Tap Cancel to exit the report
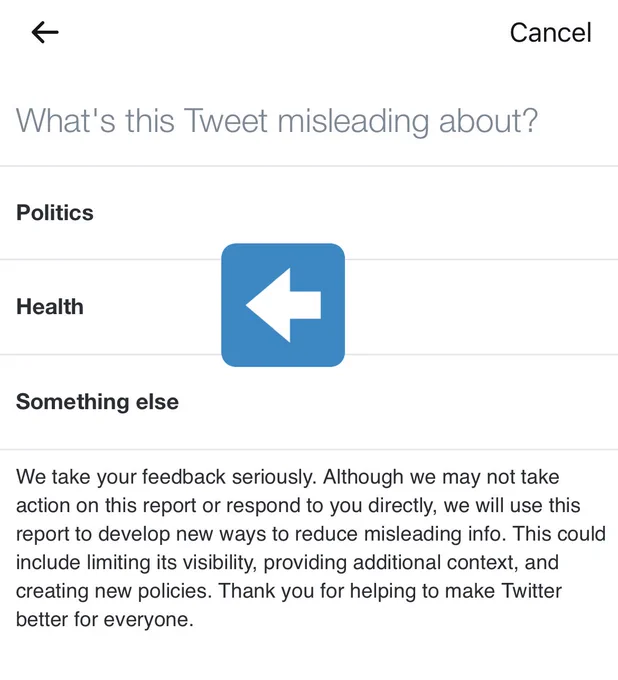This screenshot has height=680, width=618. click(550, 33)
